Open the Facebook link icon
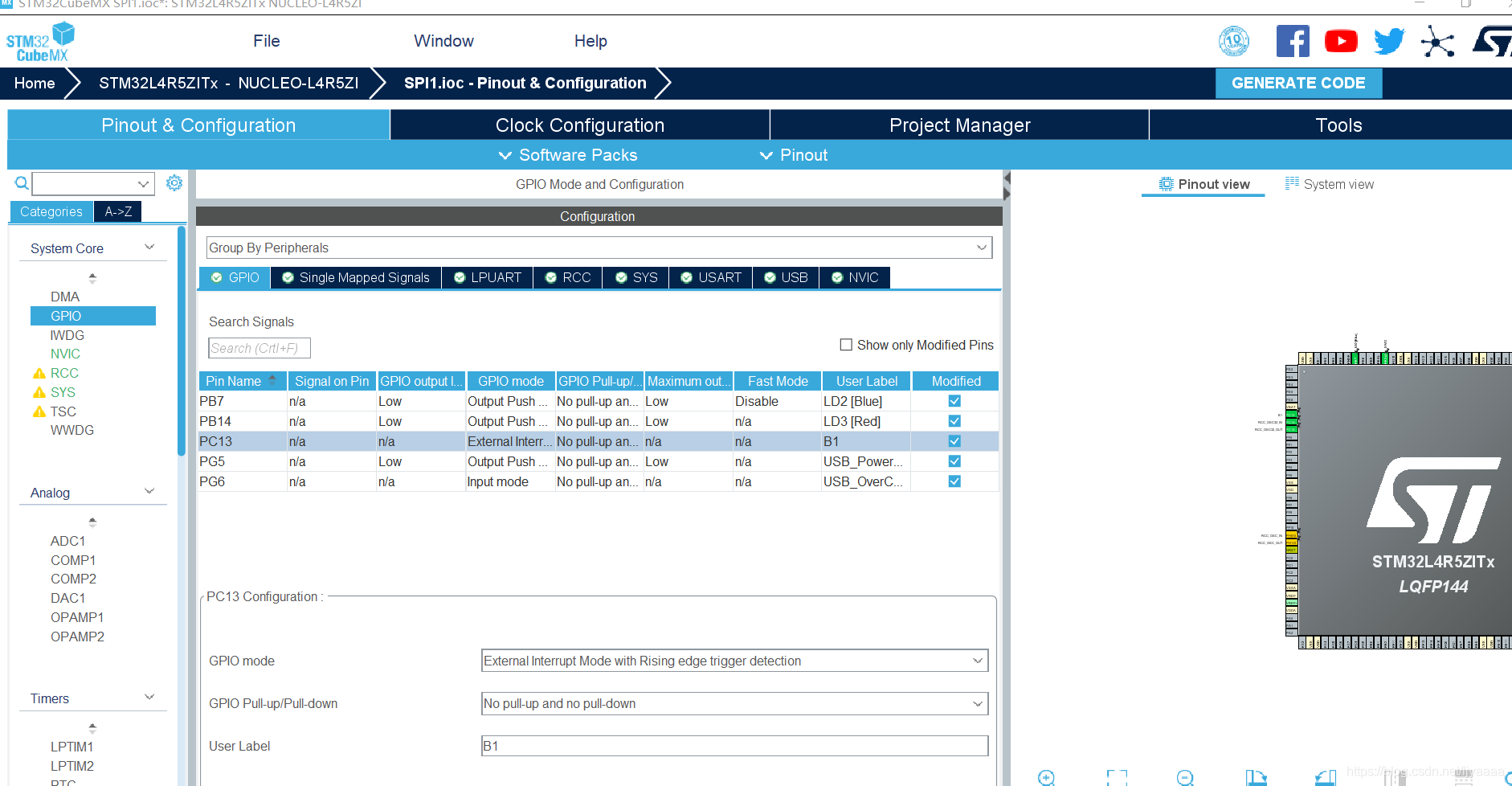Screen dimensions: 1512x786 point(1293,41)
